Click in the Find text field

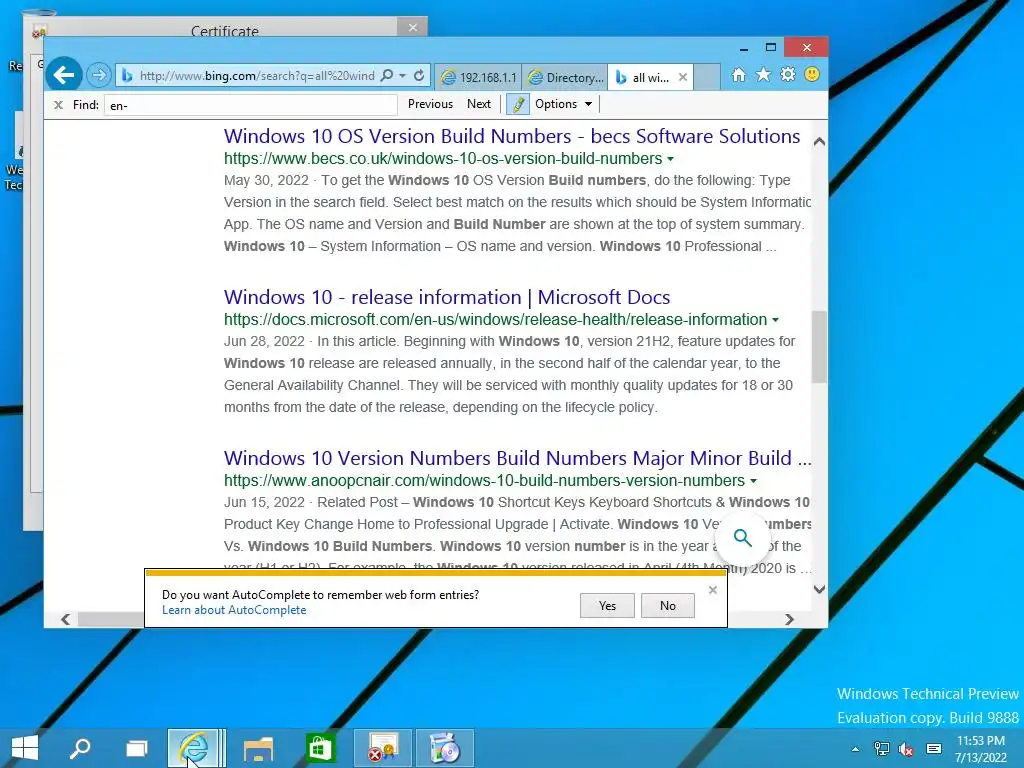[x=250, y=105]
